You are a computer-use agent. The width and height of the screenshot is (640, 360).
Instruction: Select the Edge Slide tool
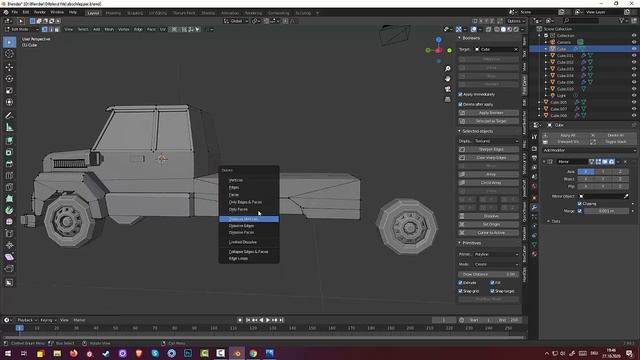coord(9,233)
